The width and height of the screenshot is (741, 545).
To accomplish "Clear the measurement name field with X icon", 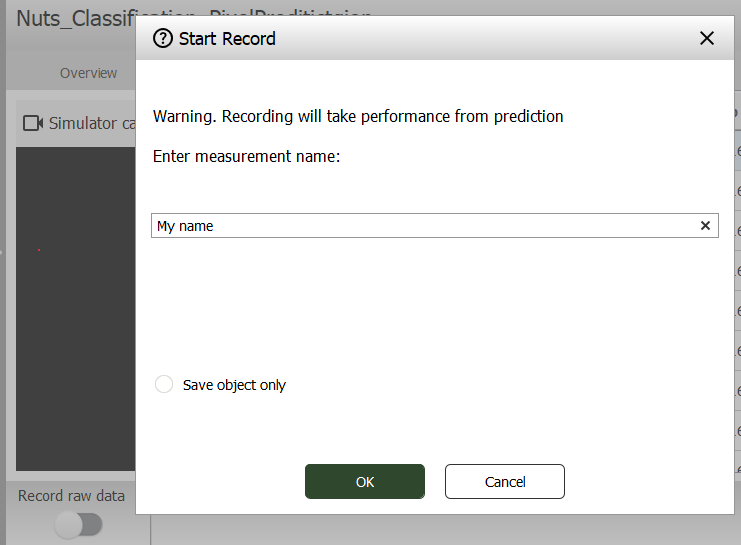I will 705,226.
